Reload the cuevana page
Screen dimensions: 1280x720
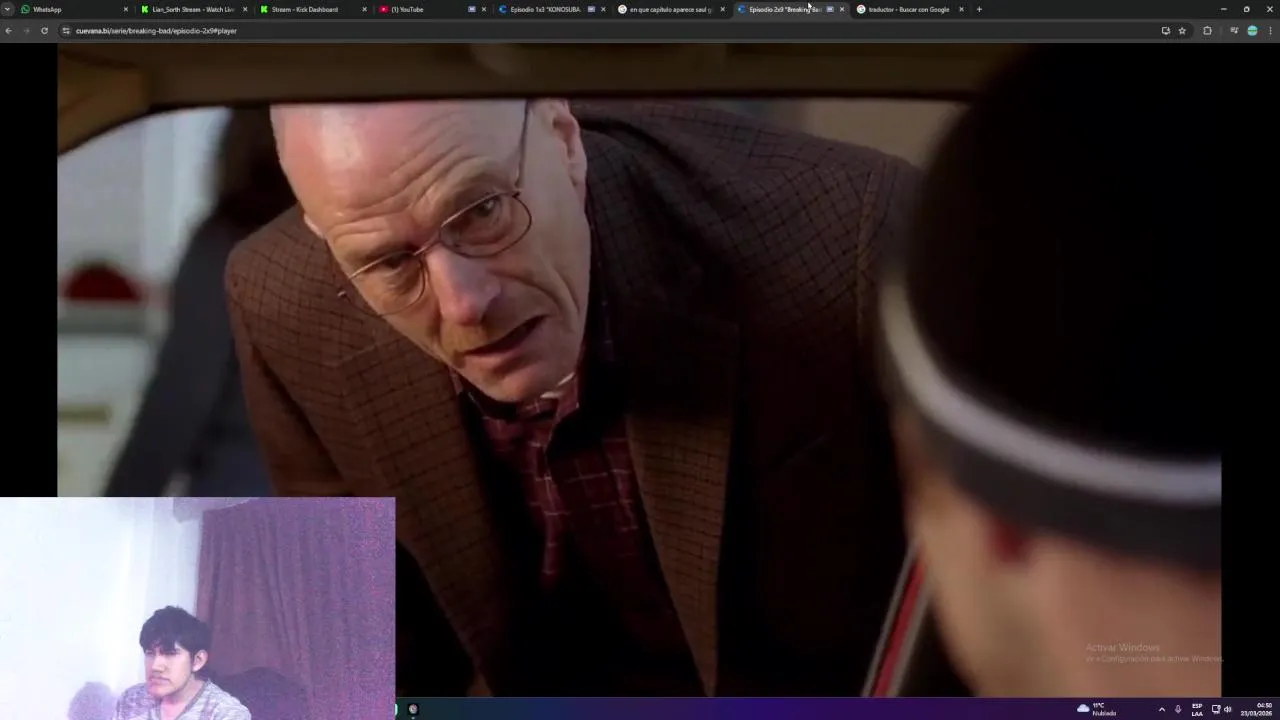(44, 31)
